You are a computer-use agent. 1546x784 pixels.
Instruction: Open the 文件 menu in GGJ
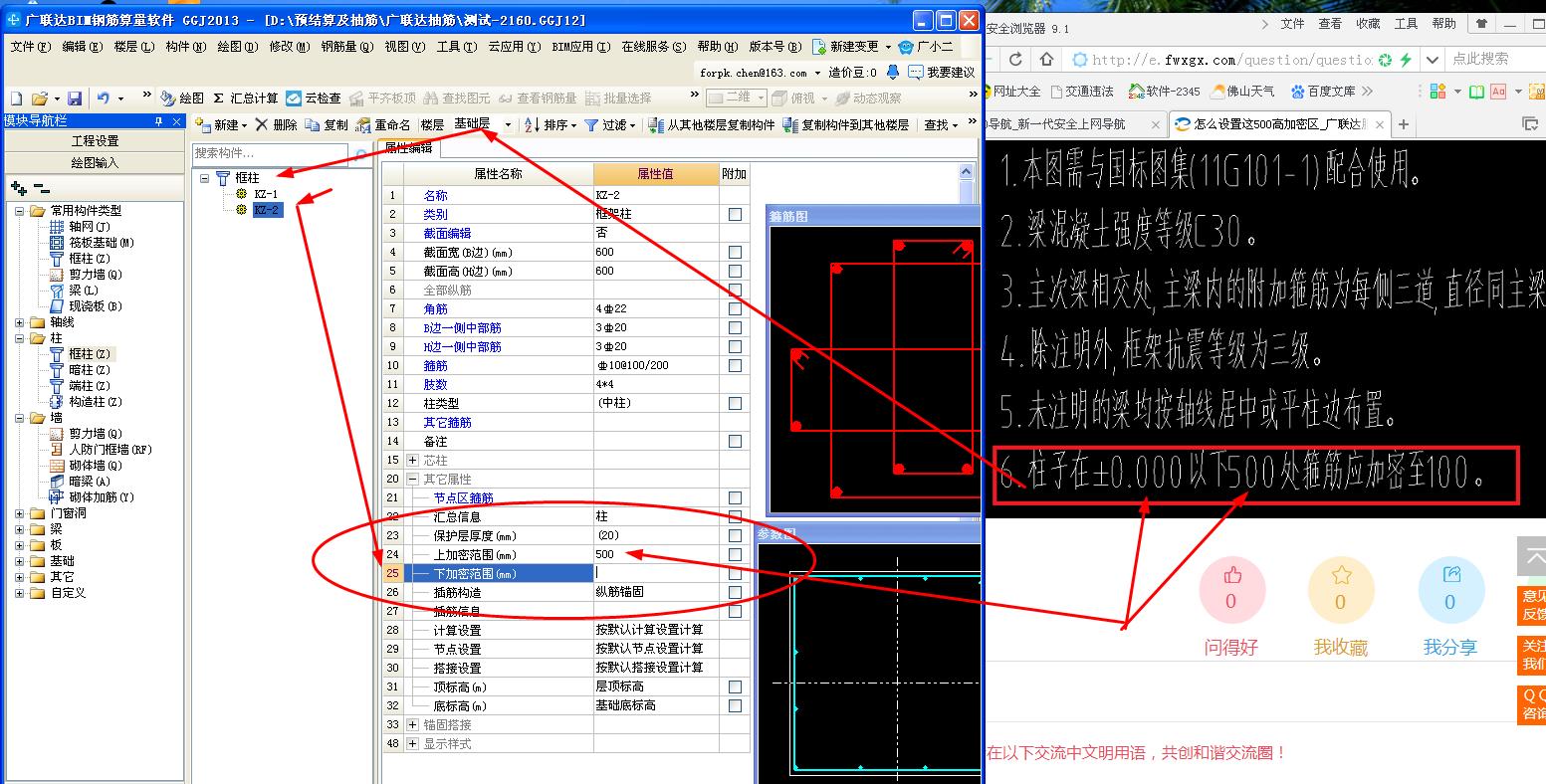point(31,47)
